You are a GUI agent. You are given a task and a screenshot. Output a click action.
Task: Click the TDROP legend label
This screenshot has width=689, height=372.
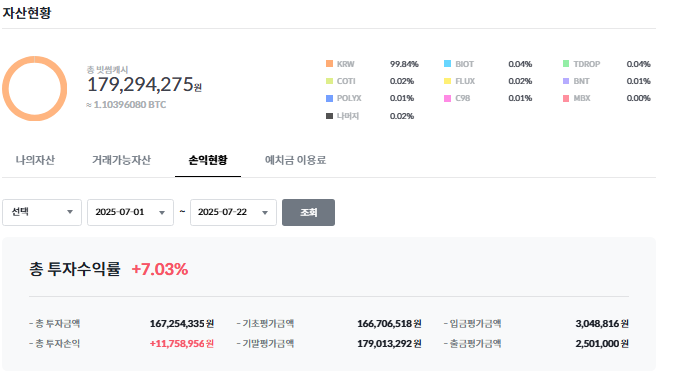(x=587, y=64)
